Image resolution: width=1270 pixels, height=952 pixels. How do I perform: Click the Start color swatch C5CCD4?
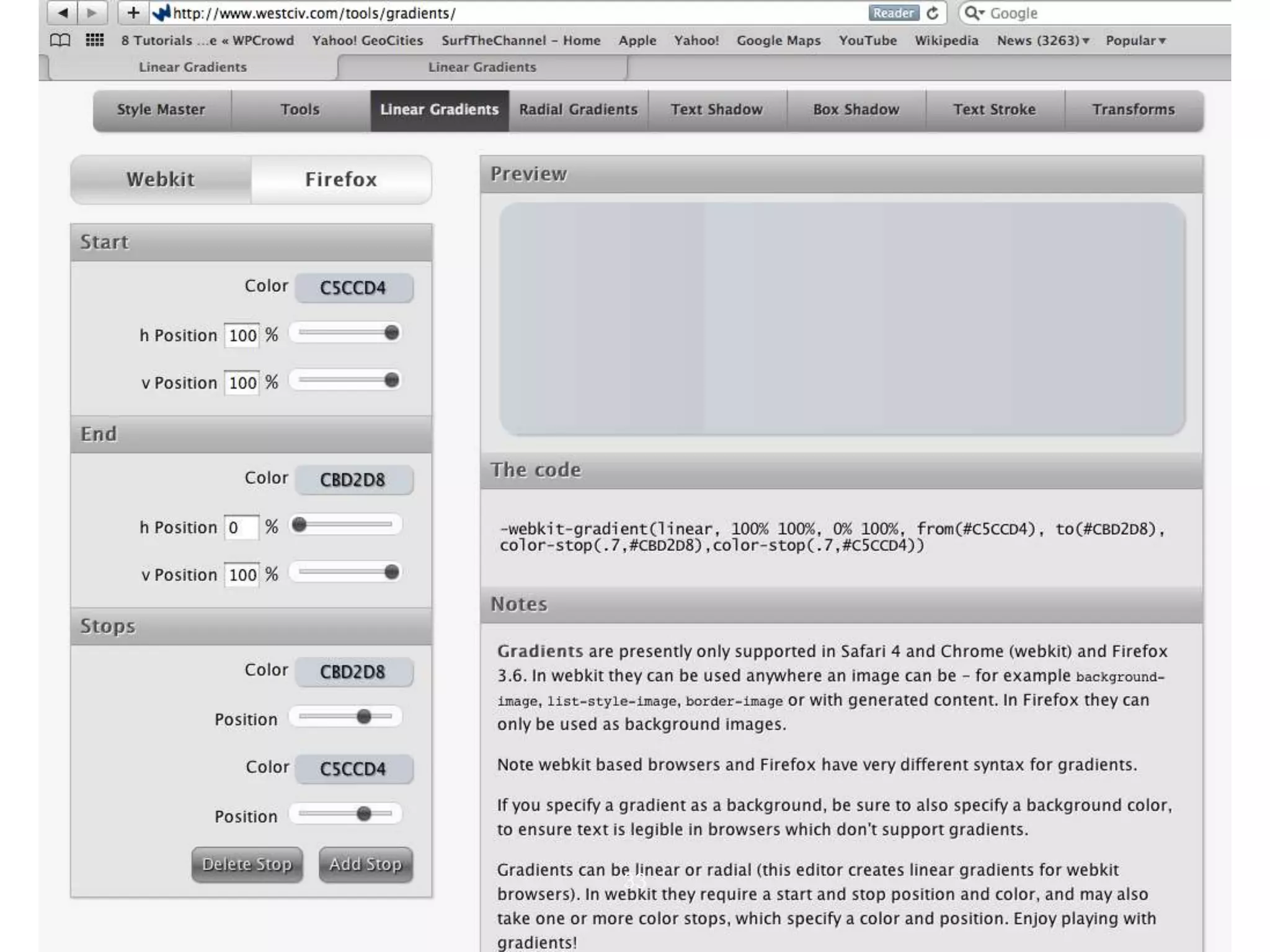pos(353,288)
